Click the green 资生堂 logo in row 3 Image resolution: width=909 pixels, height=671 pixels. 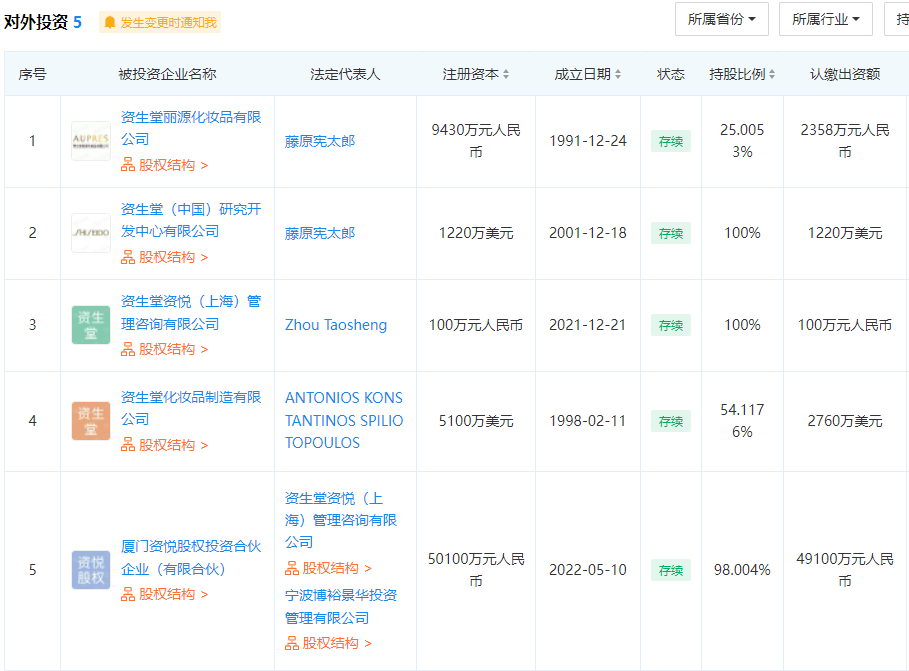point(91,325)
